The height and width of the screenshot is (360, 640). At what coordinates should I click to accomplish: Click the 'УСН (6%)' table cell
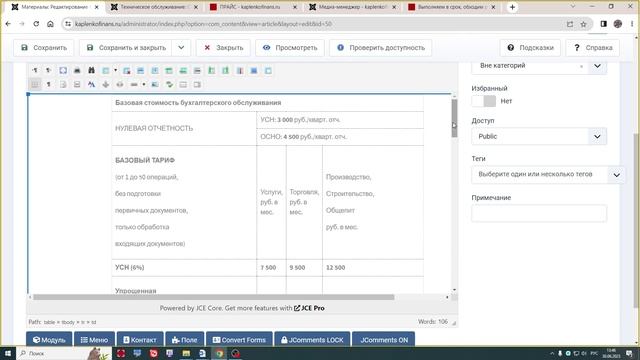pos(184,268)
